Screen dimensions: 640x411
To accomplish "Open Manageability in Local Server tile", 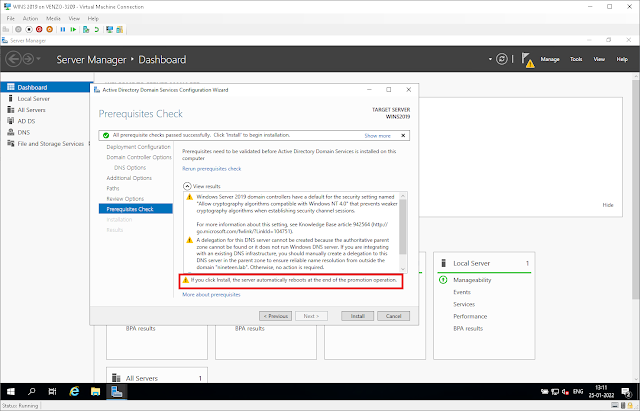I will [472, 280].
